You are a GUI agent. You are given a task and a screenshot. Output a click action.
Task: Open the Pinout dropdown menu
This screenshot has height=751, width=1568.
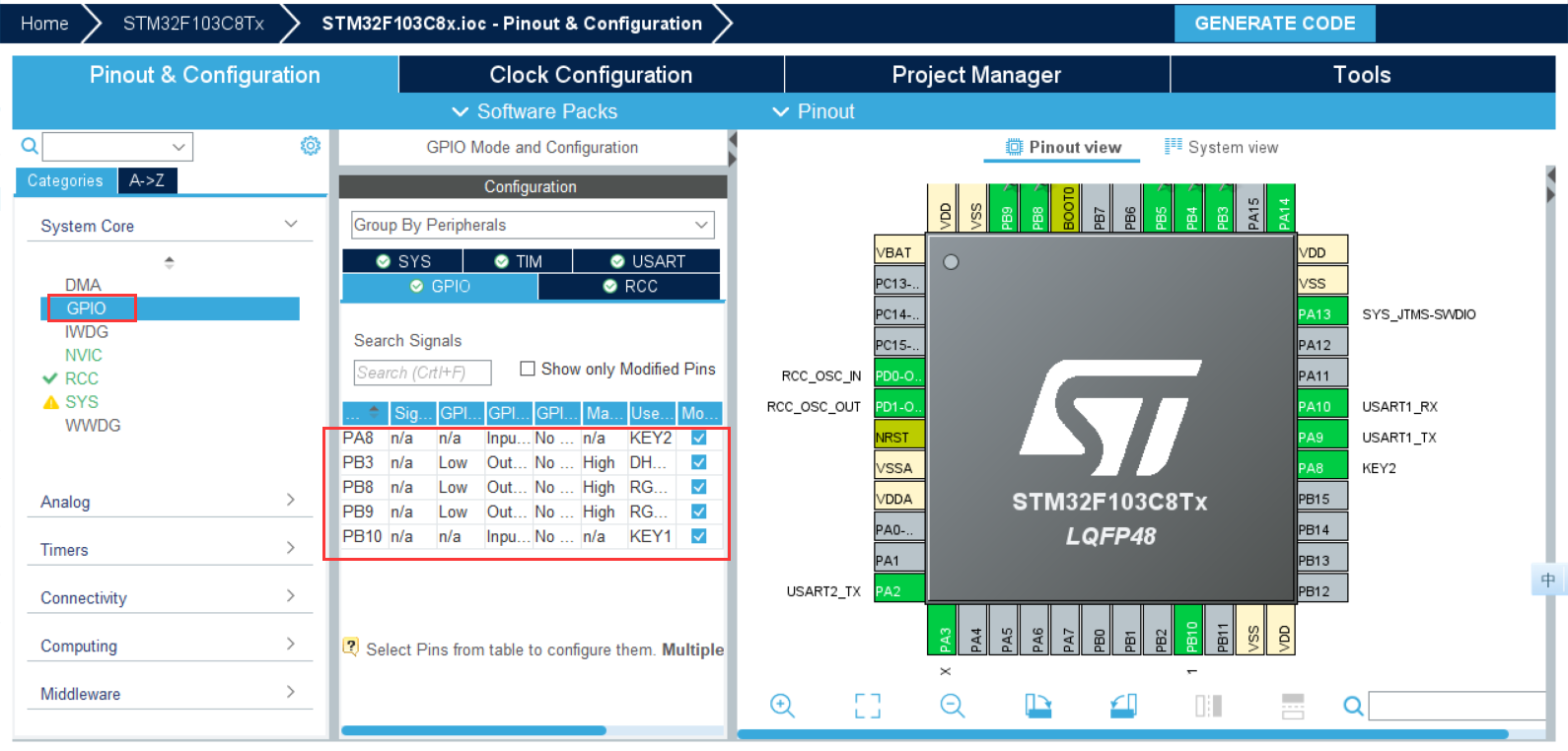(x=814, y=111)
